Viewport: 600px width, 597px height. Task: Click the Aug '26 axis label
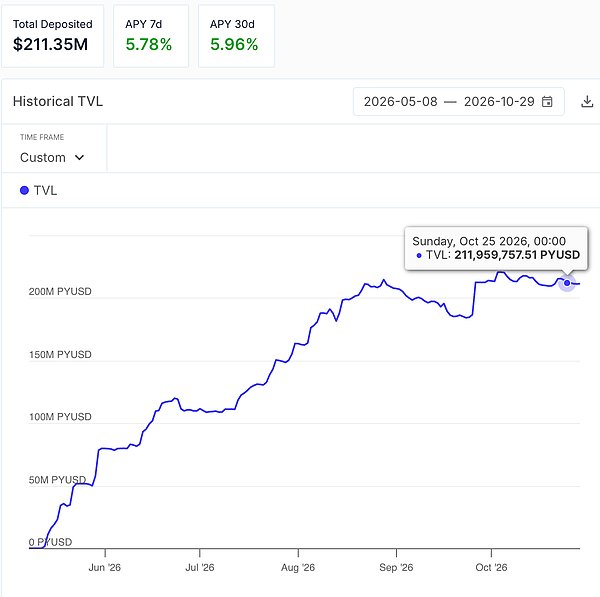click(x=298, y=568)
